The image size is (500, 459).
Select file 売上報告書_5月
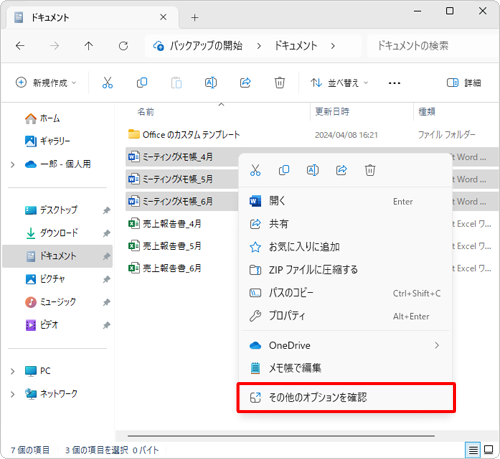point(165,246)
